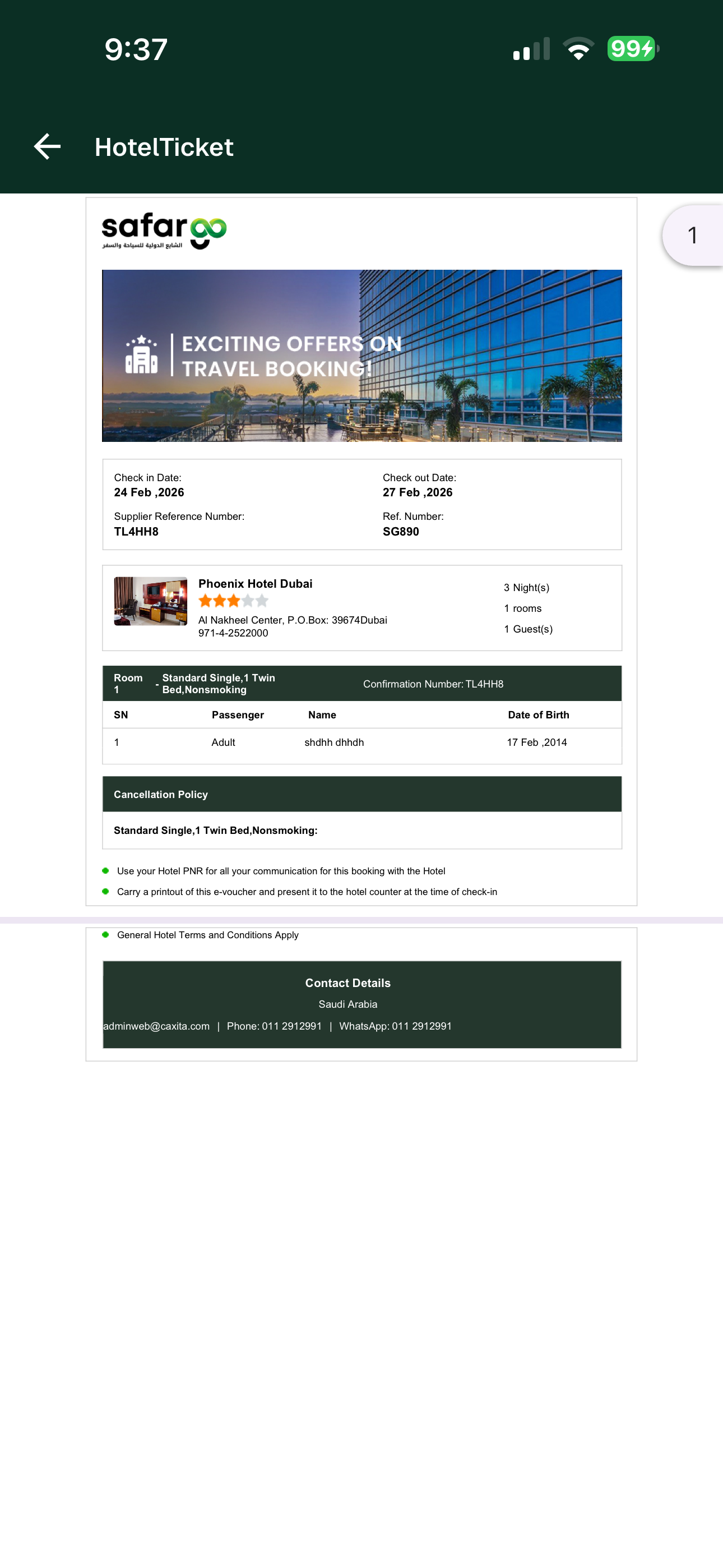Tap the Contact Details heading
The image size is (723, 1568).
(x=347, y=983)
